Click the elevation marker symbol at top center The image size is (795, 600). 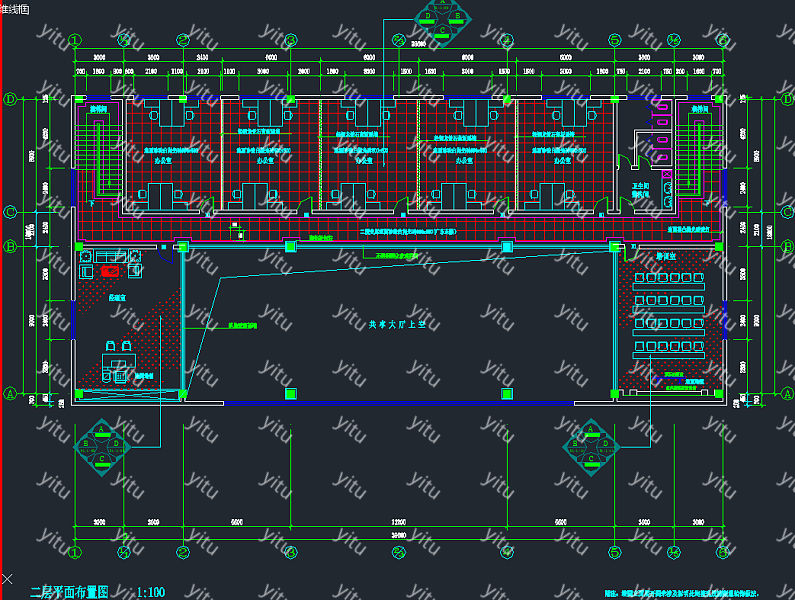444,20
